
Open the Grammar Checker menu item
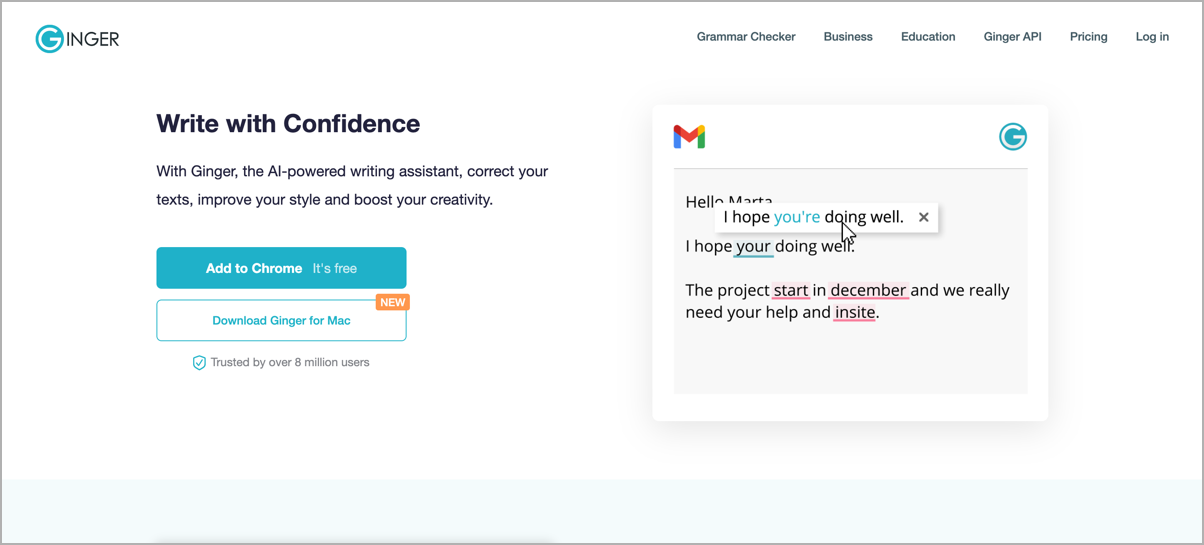tap(746, 37)
